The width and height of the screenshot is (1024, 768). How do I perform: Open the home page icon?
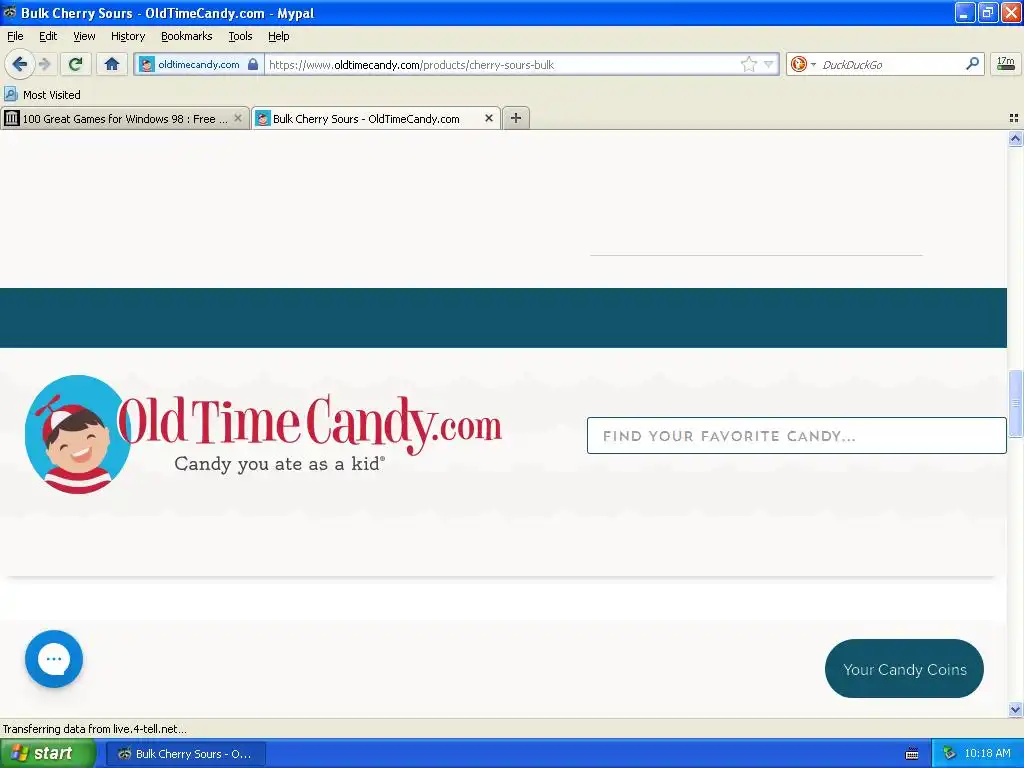(112, 64)
